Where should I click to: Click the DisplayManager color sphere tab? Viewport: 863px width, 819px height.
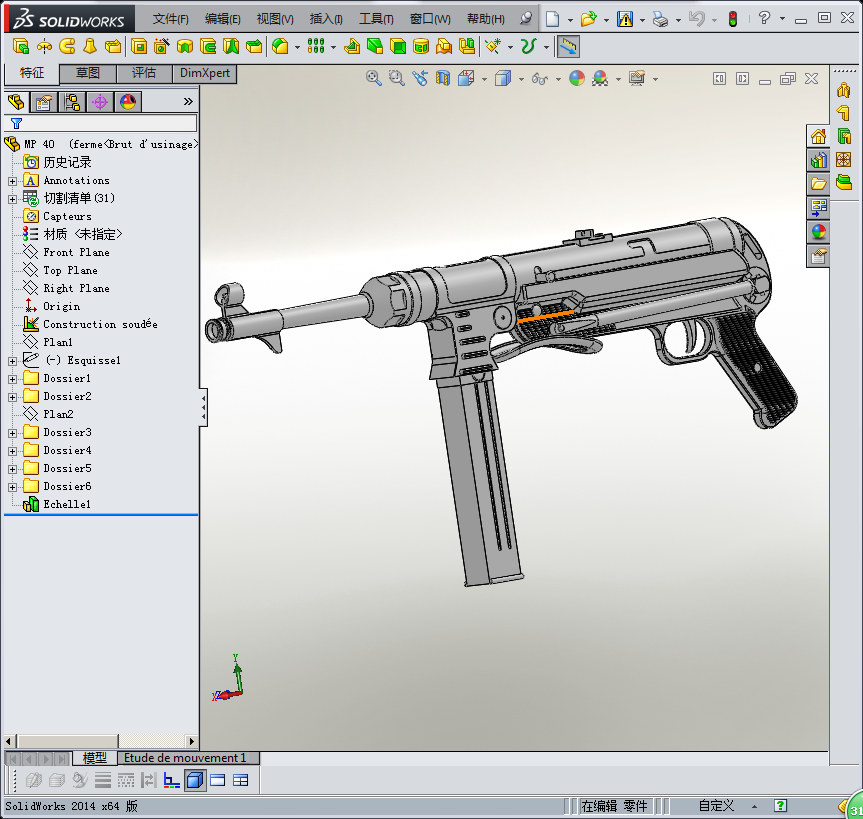[128, 101]
